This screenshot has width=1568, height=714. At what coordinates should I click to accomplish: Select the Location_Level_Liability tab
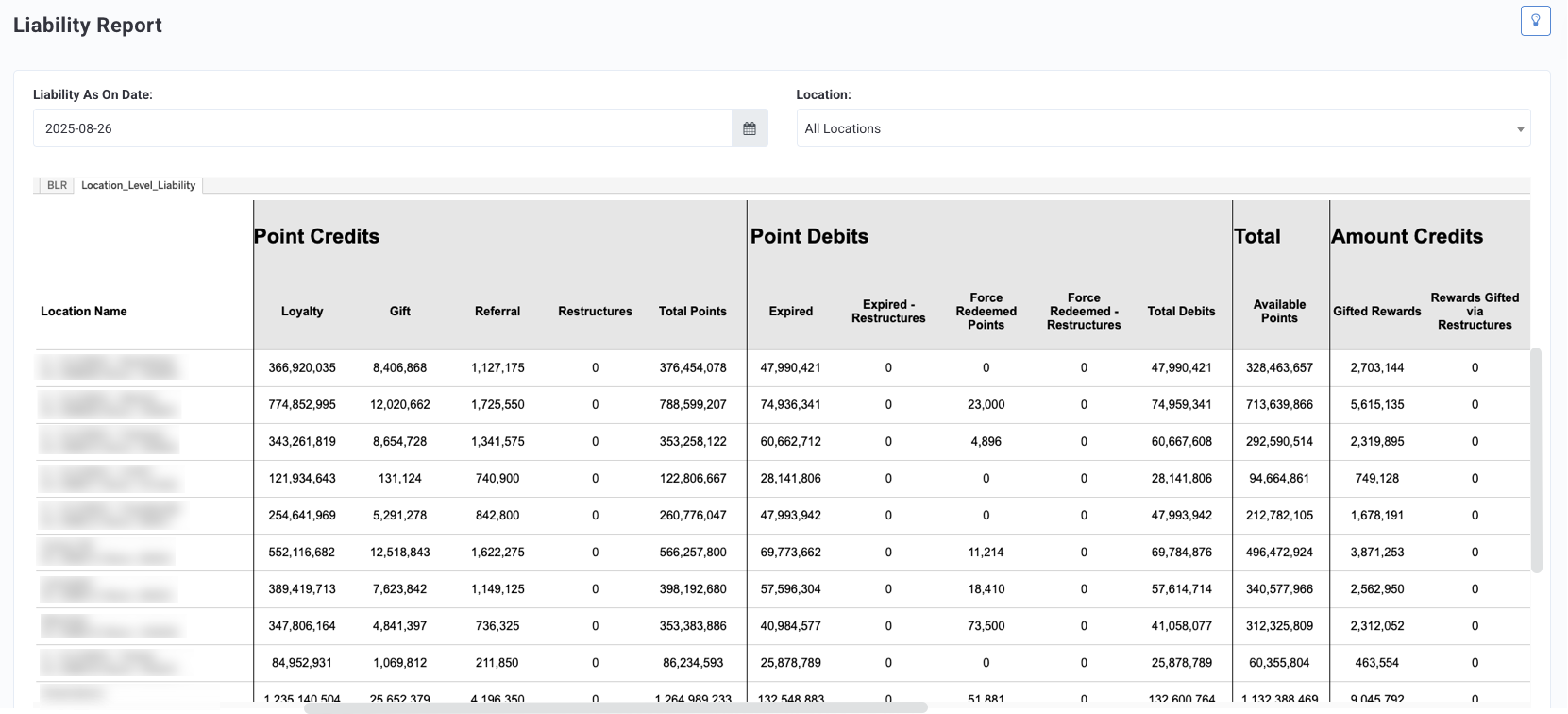(x=138, y=185)
